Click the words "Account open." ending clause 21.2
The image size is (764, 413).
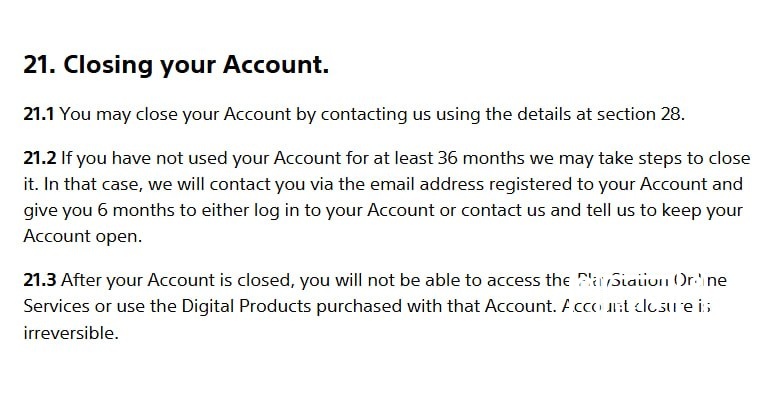pos(83,236)
